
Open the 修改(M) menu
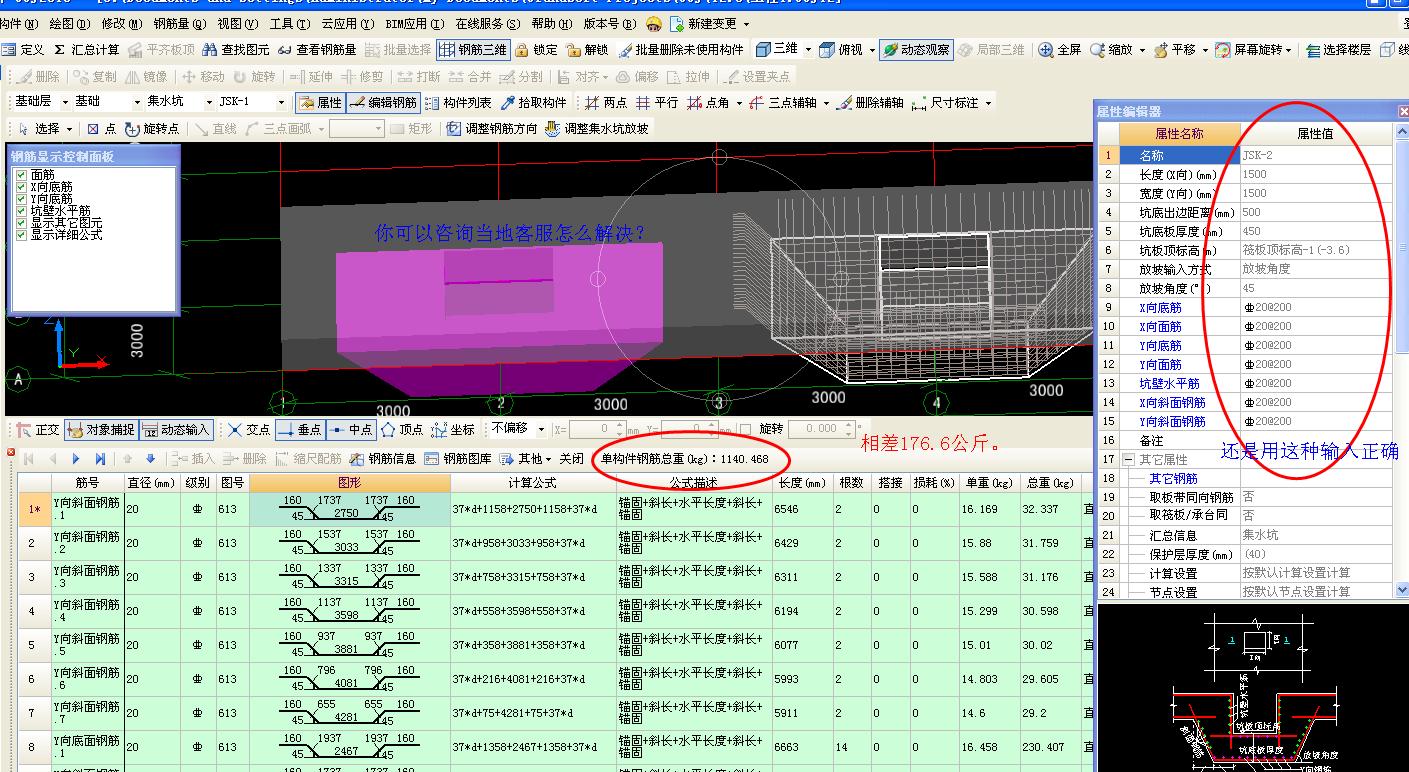[x=121, y=23]
